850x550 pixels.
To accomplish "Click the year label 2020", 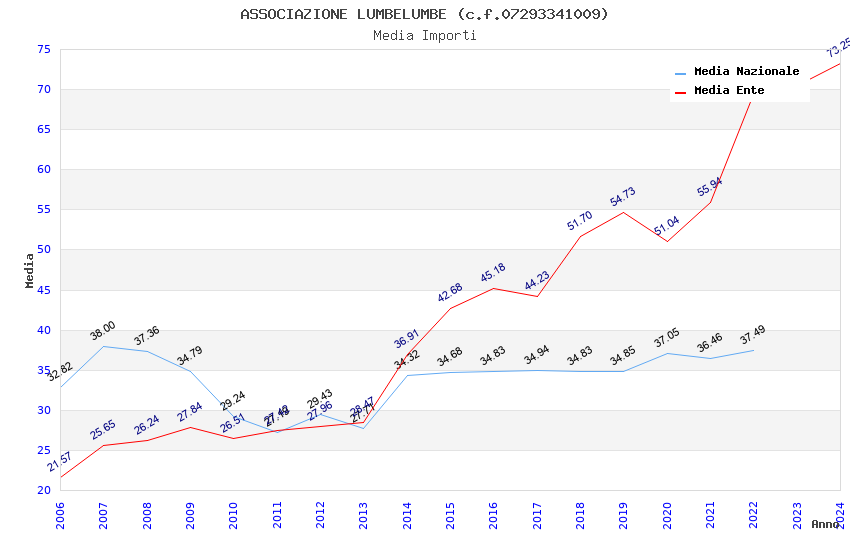I will pyautogui.click(x=667, y=515).
